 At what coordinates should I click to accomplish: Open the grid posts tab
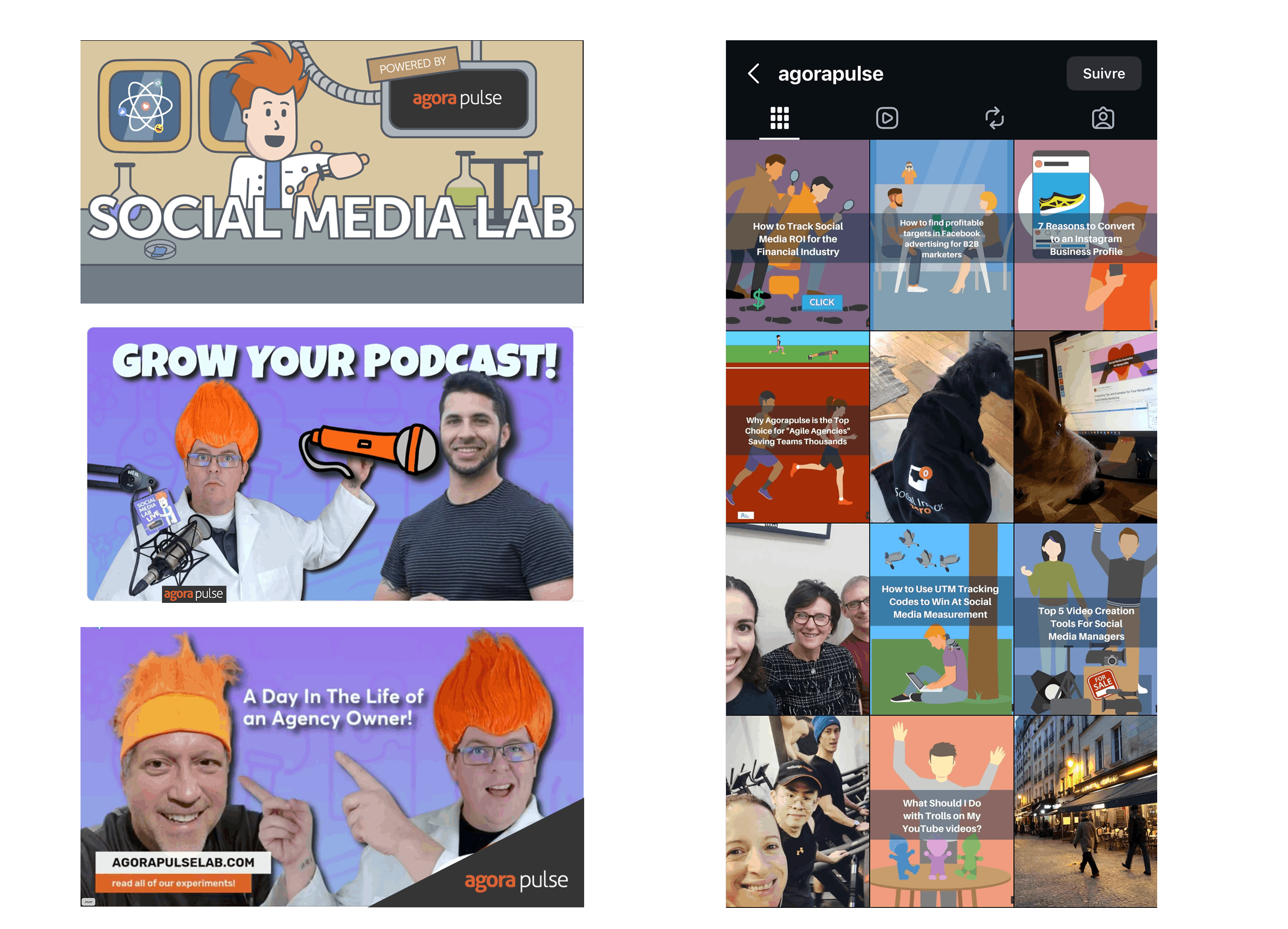[779, 118]
